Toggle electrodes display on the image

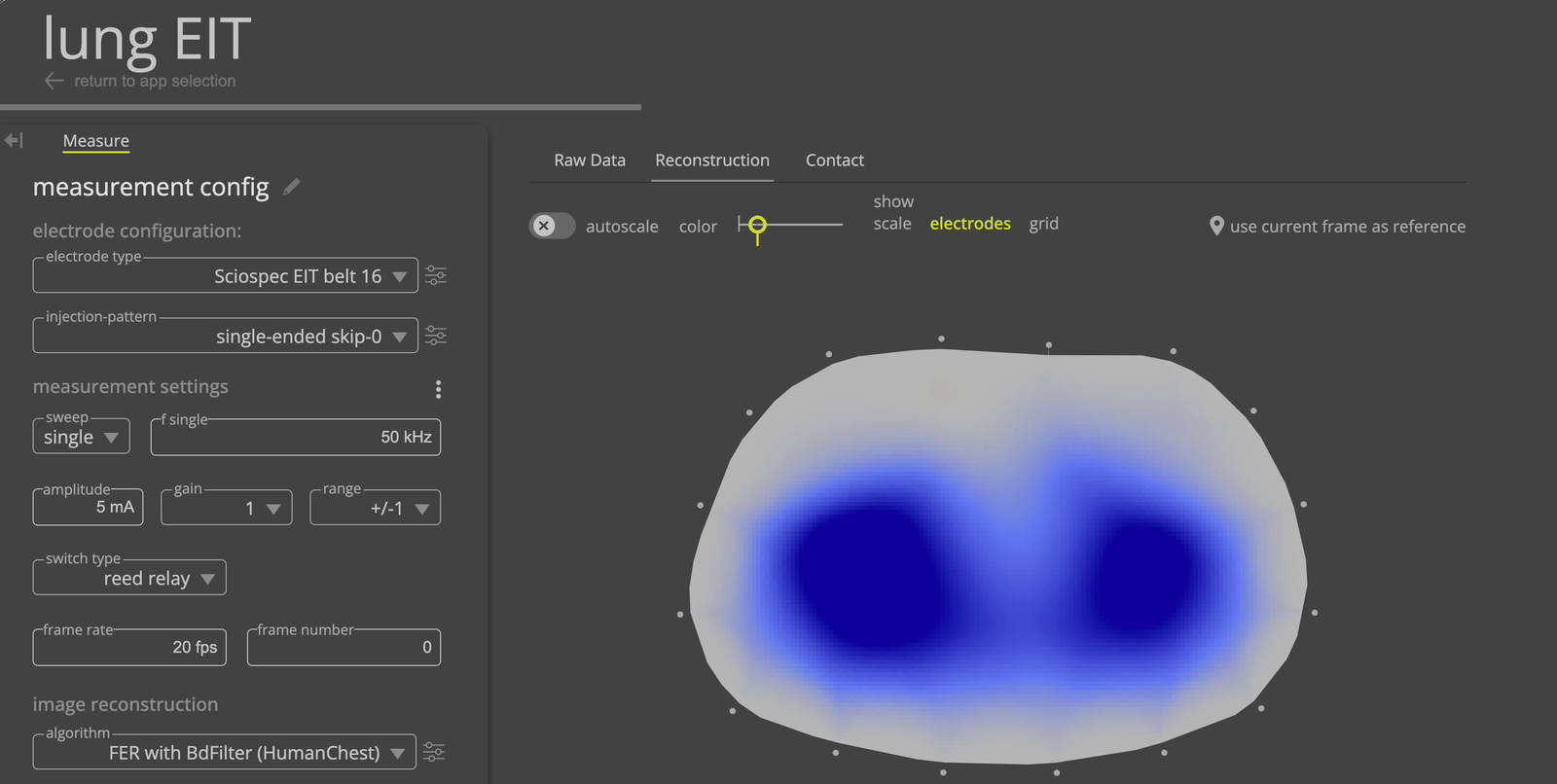tap(969, 224)
